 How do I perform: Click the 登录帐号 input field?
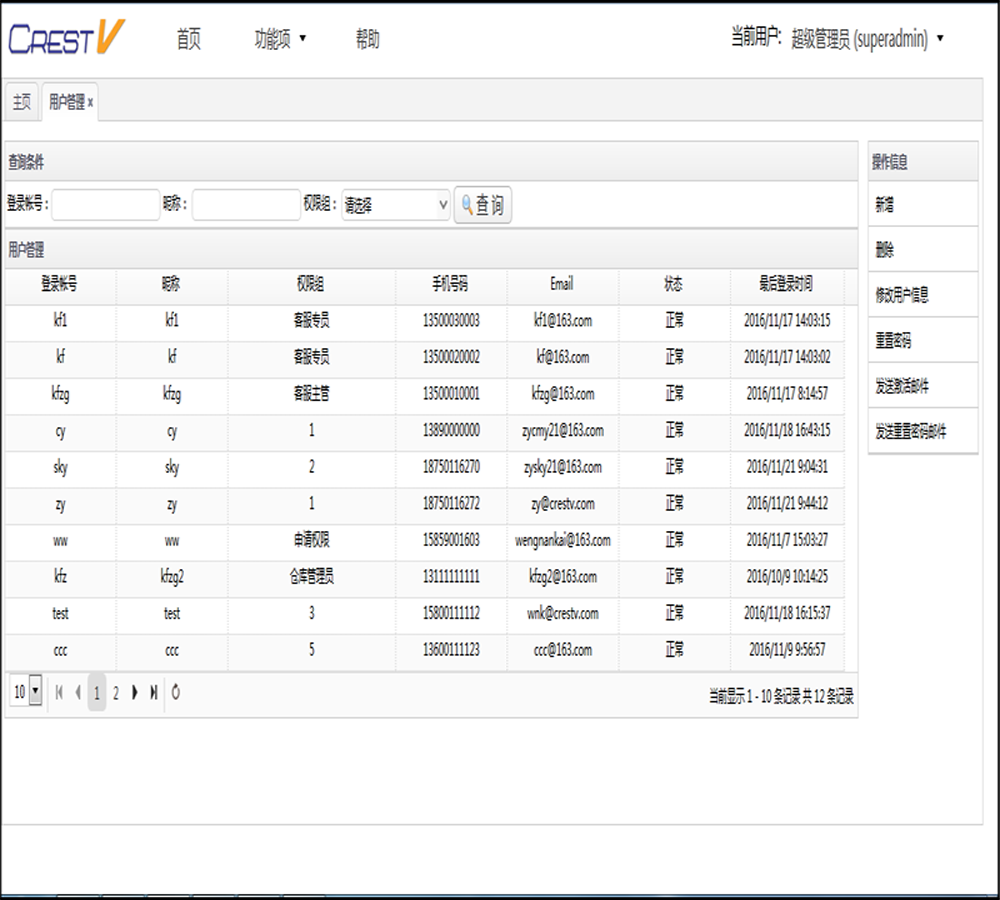click(105, 205)
